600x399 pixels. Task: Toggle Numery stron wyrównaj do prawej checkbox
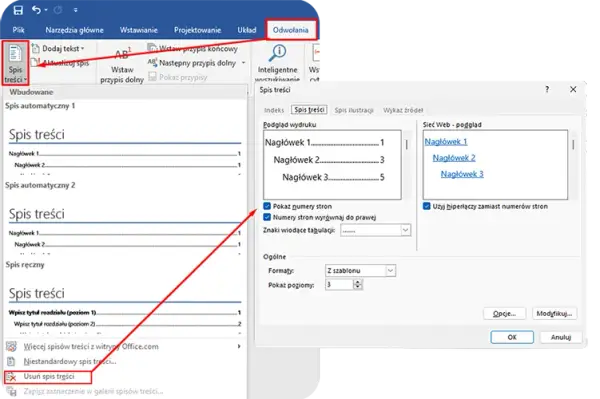[267, 217]
